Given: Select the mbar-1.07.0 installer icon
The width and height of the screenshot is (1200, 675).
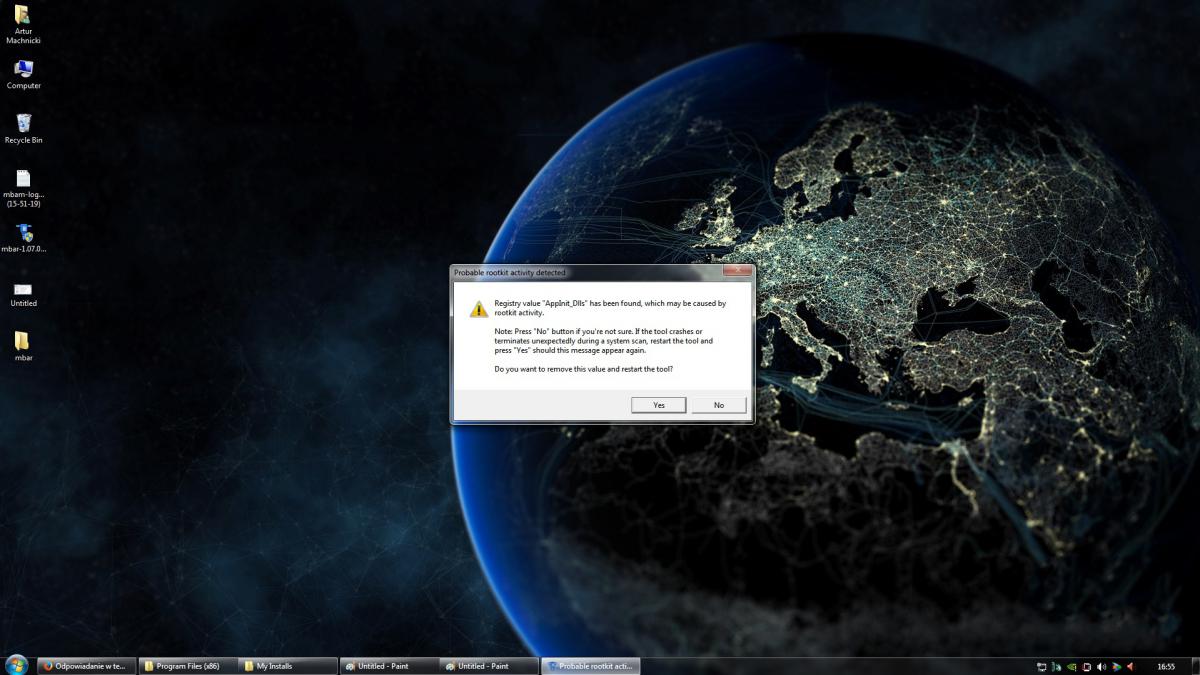Looking at the screenshot, I should (23, 238).
